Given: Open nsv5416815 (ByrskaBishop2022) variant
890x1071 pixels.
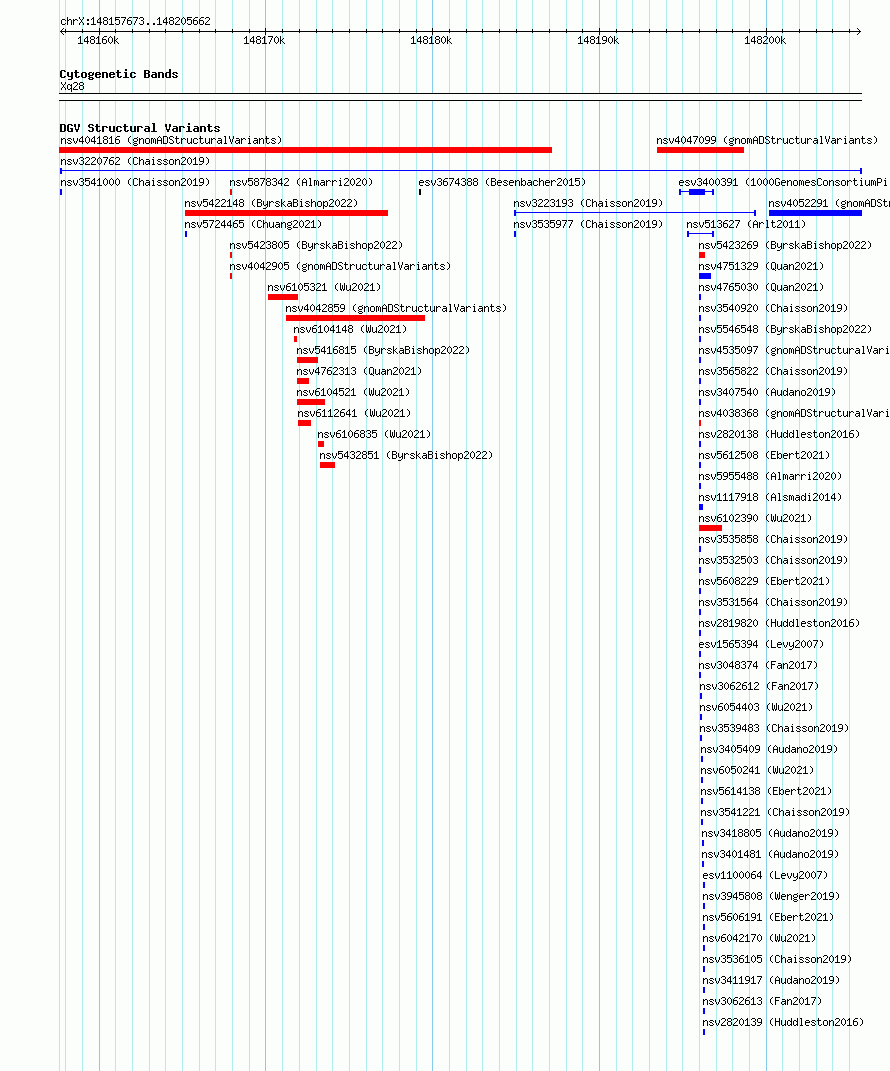Looking at the screenshot, I should point(383,350).
